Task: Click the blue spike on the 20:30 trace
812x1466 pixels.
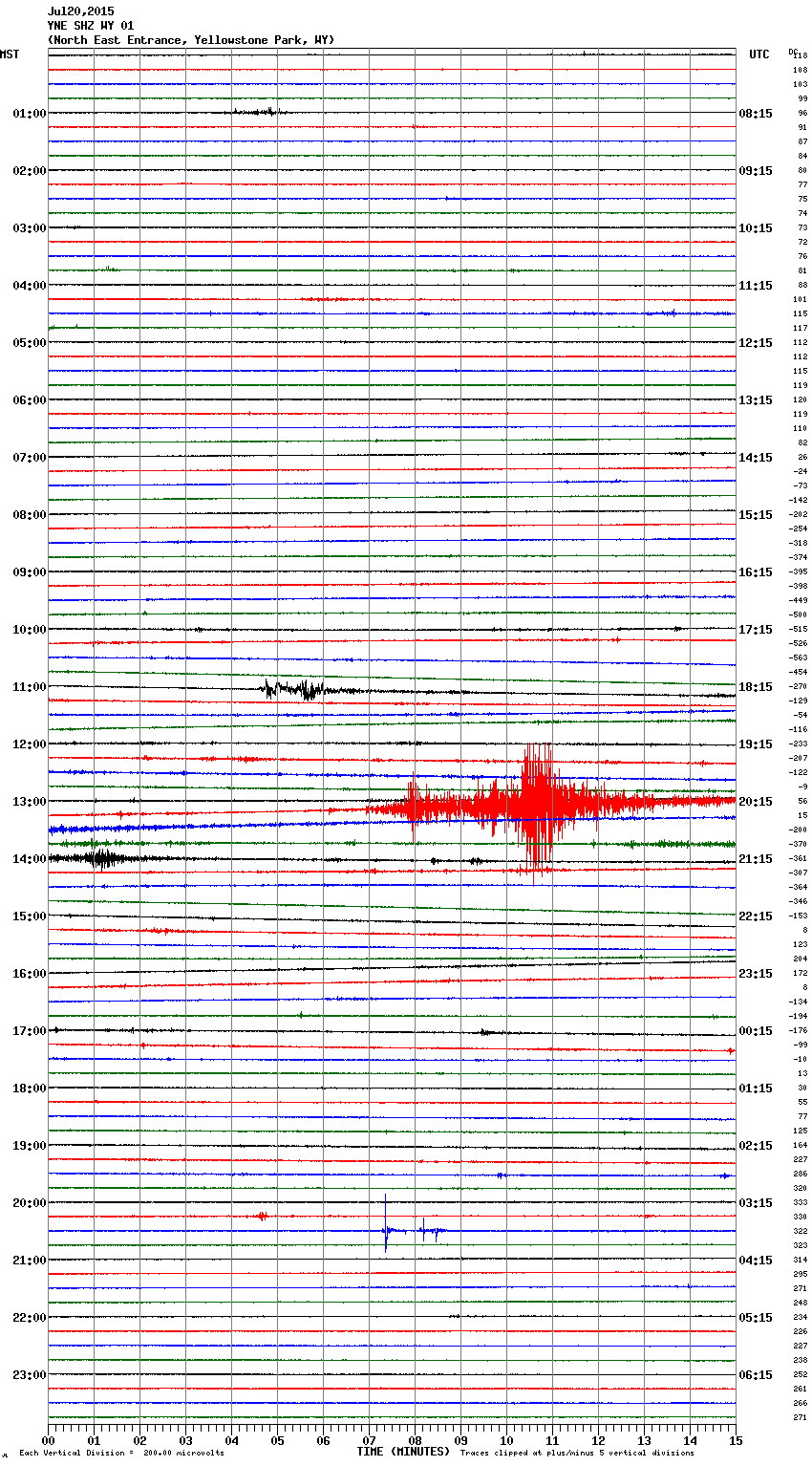Action: pyautogui.click(x=385, y=1224)
